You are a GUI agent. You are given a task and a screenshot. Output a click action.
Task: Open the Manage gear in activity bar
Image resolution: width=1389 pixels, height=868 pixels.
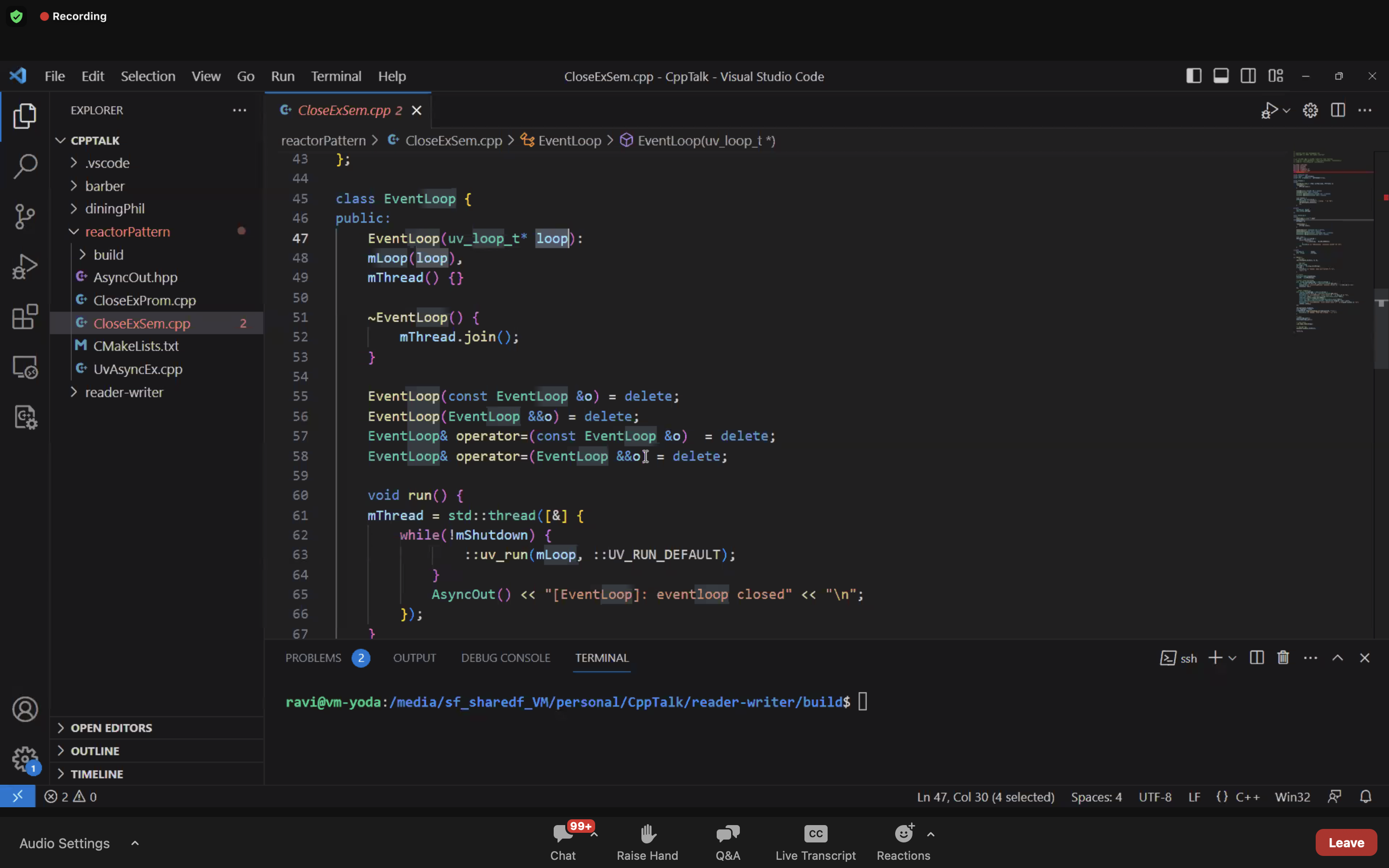click(x=25, y=759)
